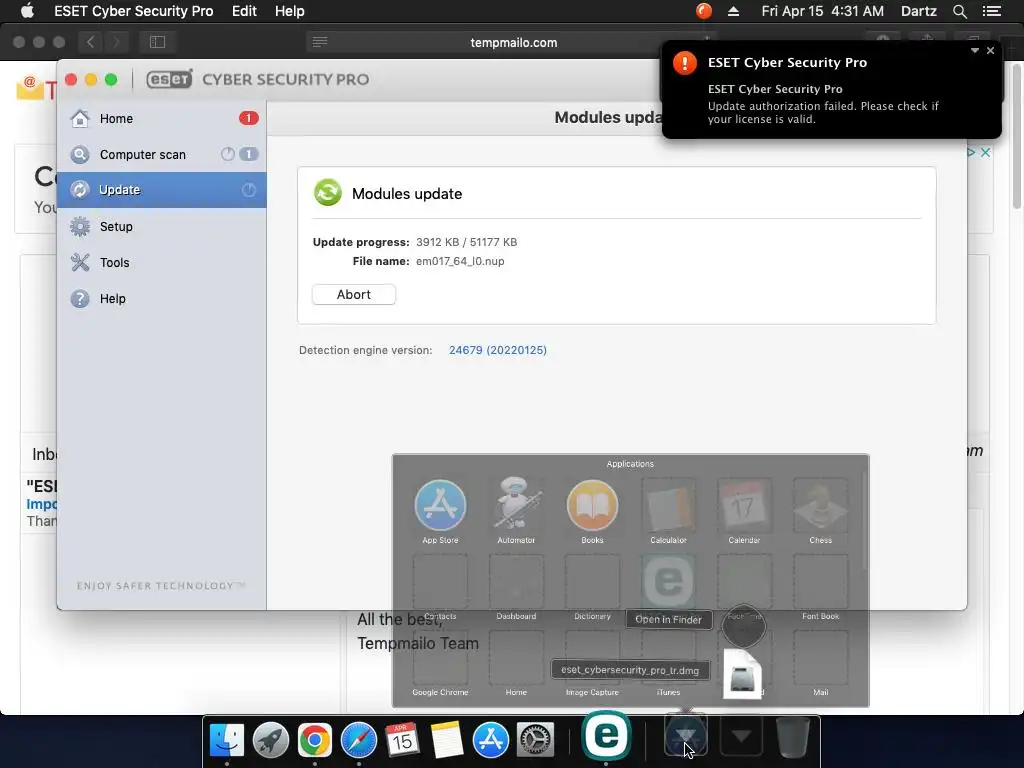Click the ESET logo in title bar

[x=169, y=79]
